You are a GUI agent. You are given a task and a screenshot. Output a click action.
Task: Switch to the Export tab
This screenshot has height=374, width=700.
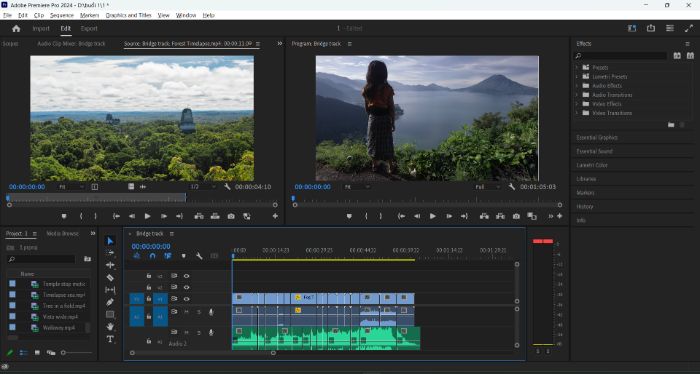click(89, 29)
